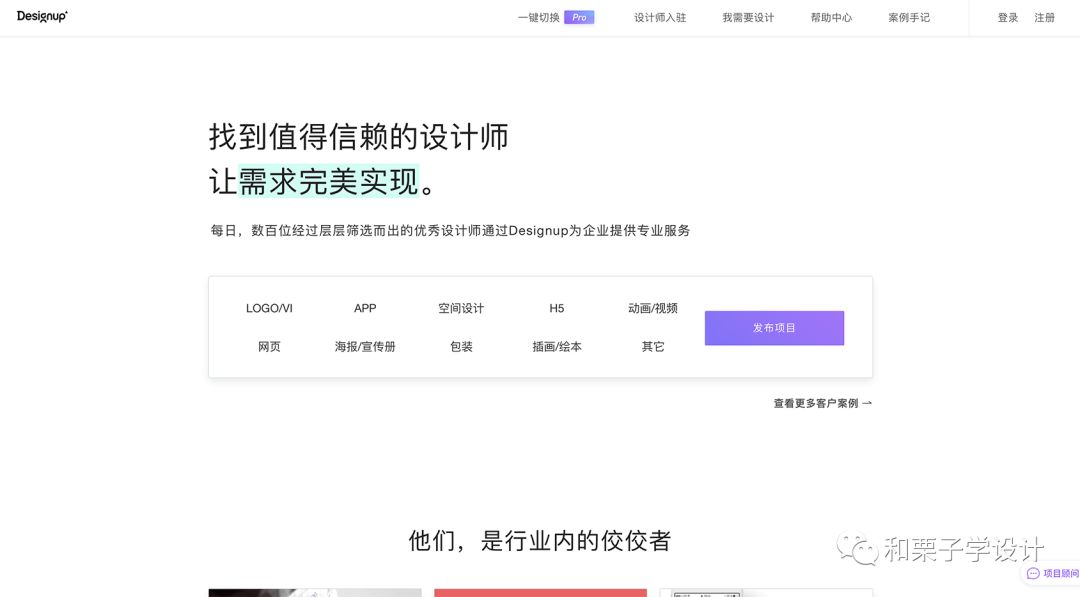Select the LOGO/VI category
The height and width of the screenshot is (597, 1080).
coord(268,308)
